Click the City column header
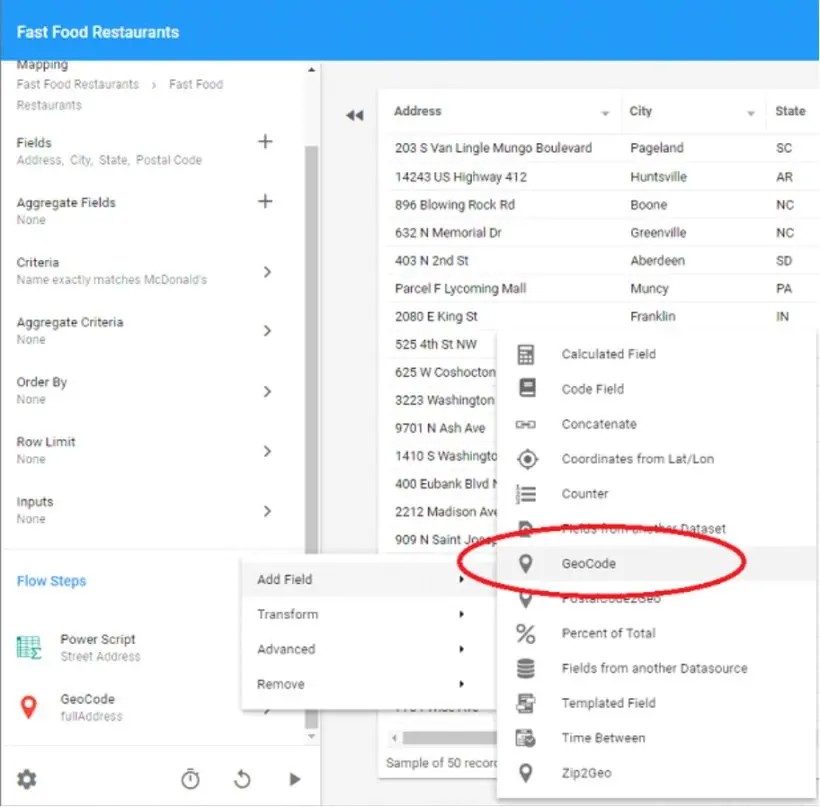Screen dimensions: 820x807 point(641,111)
